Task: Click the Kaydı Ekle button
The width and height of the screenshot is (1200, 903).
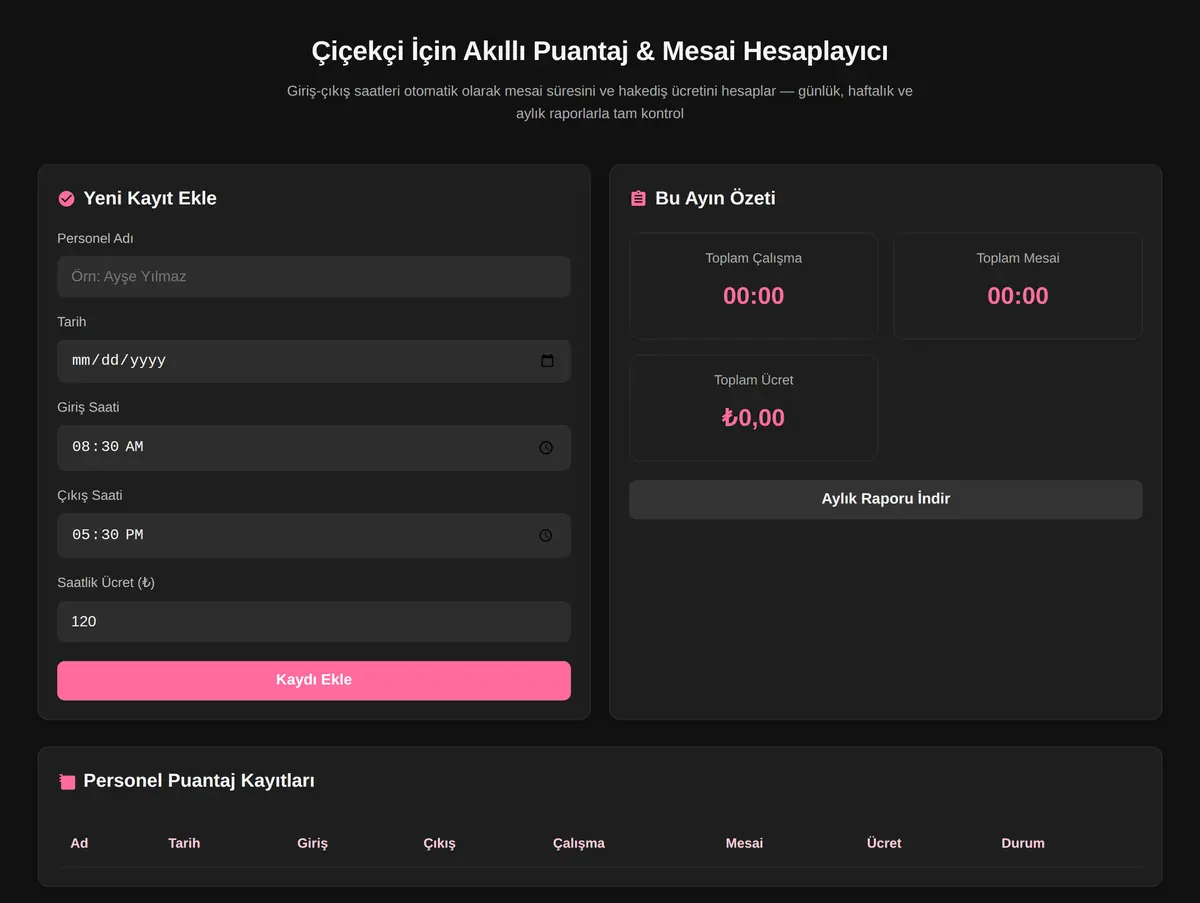Action: click(314, 680)
